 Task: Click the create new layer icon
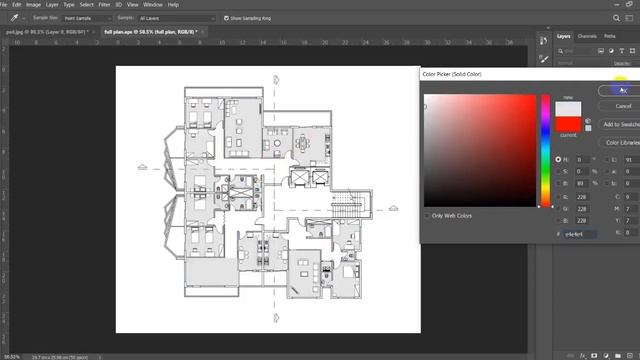(630, 356)
